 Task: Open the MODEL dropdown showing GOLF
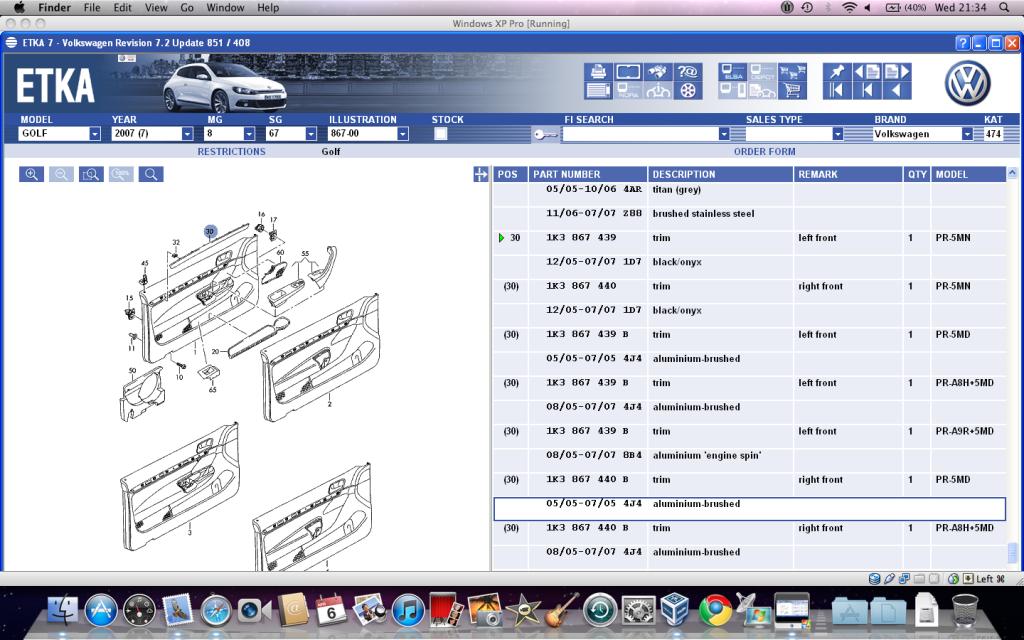tap(59, 134)
